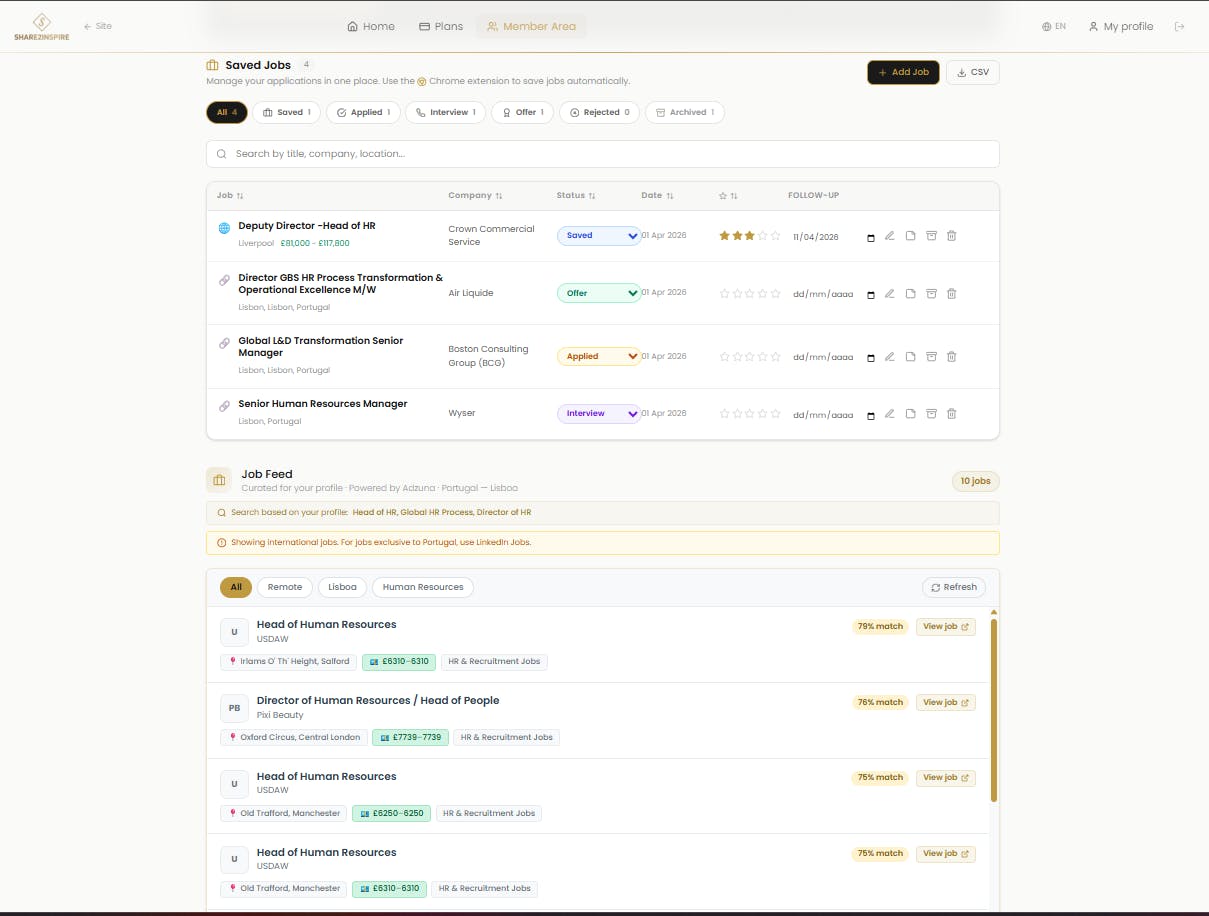Archive the Deputy Director -Head of HR job

click(x=931, y=236)
